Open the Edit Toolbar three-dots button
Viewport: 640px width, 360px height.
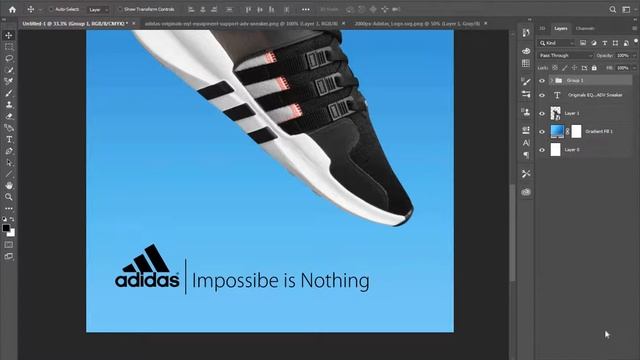click(9, 208)
